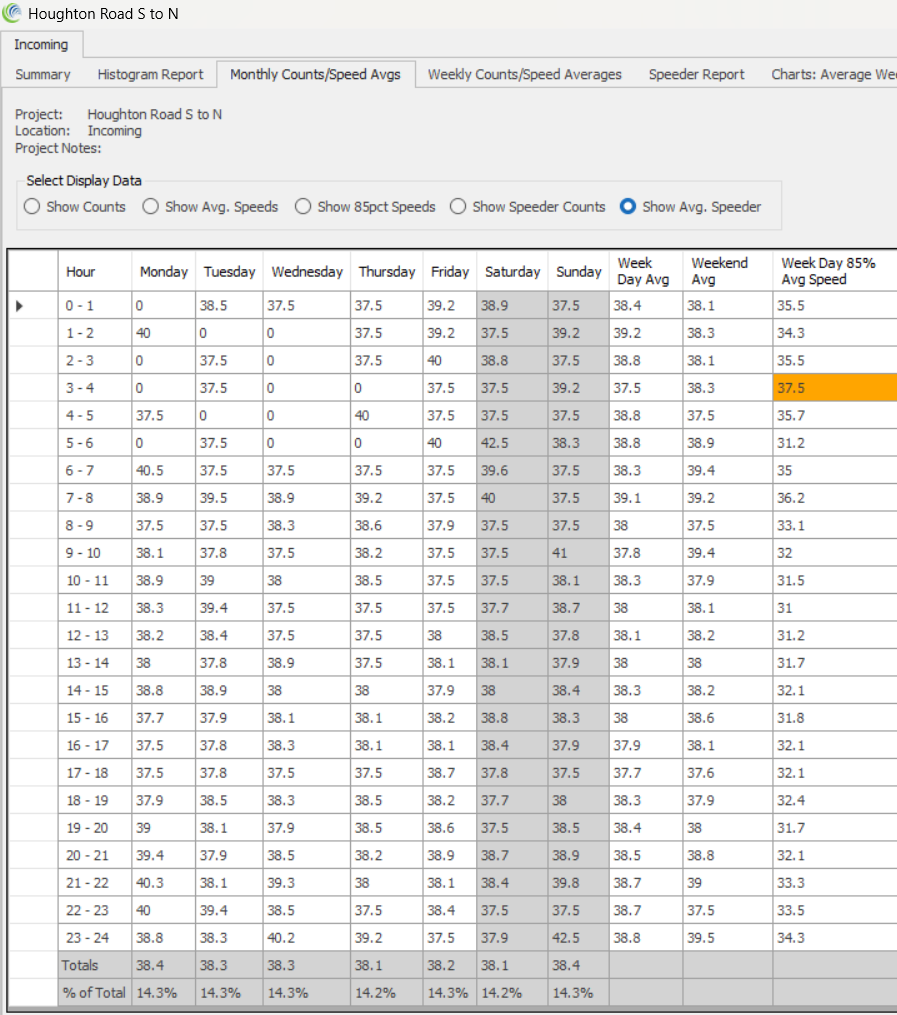
Task: Open Weekly Counts/Speed Averages tab
Action: 524,74
